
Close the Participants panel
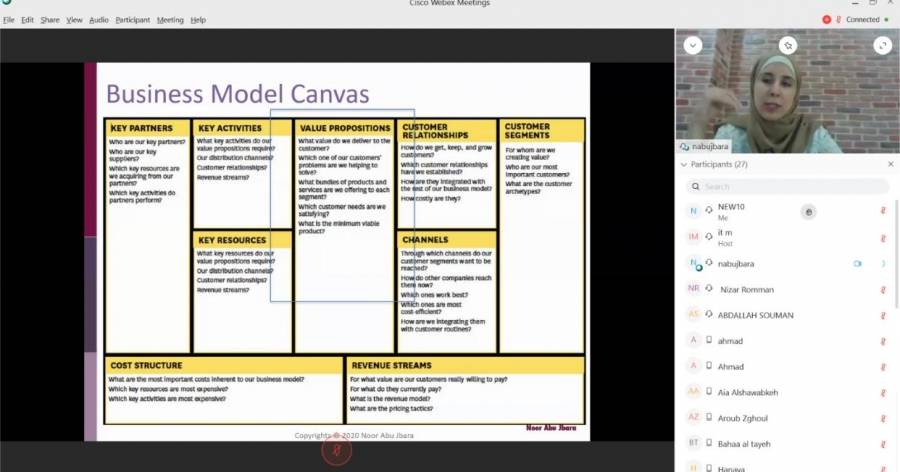(x=891, y=164)
